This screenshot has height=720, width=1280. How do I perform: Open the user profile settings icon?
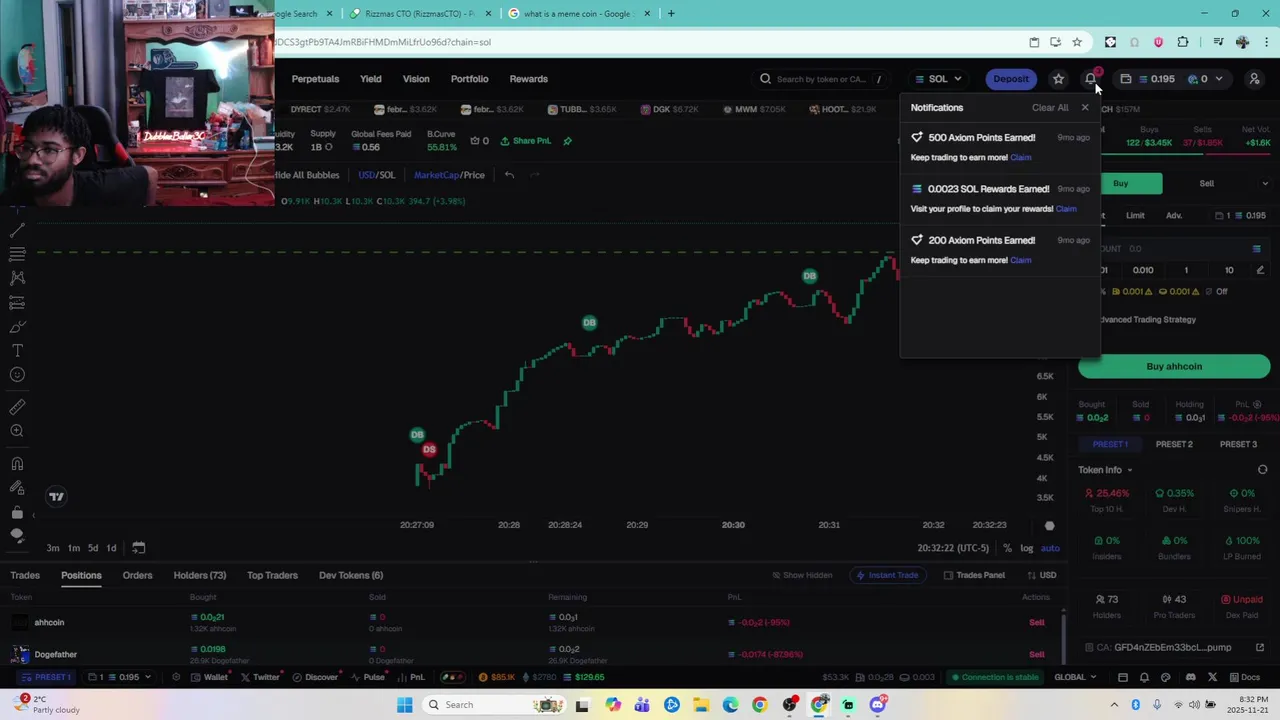click(x=1254, y=79)
